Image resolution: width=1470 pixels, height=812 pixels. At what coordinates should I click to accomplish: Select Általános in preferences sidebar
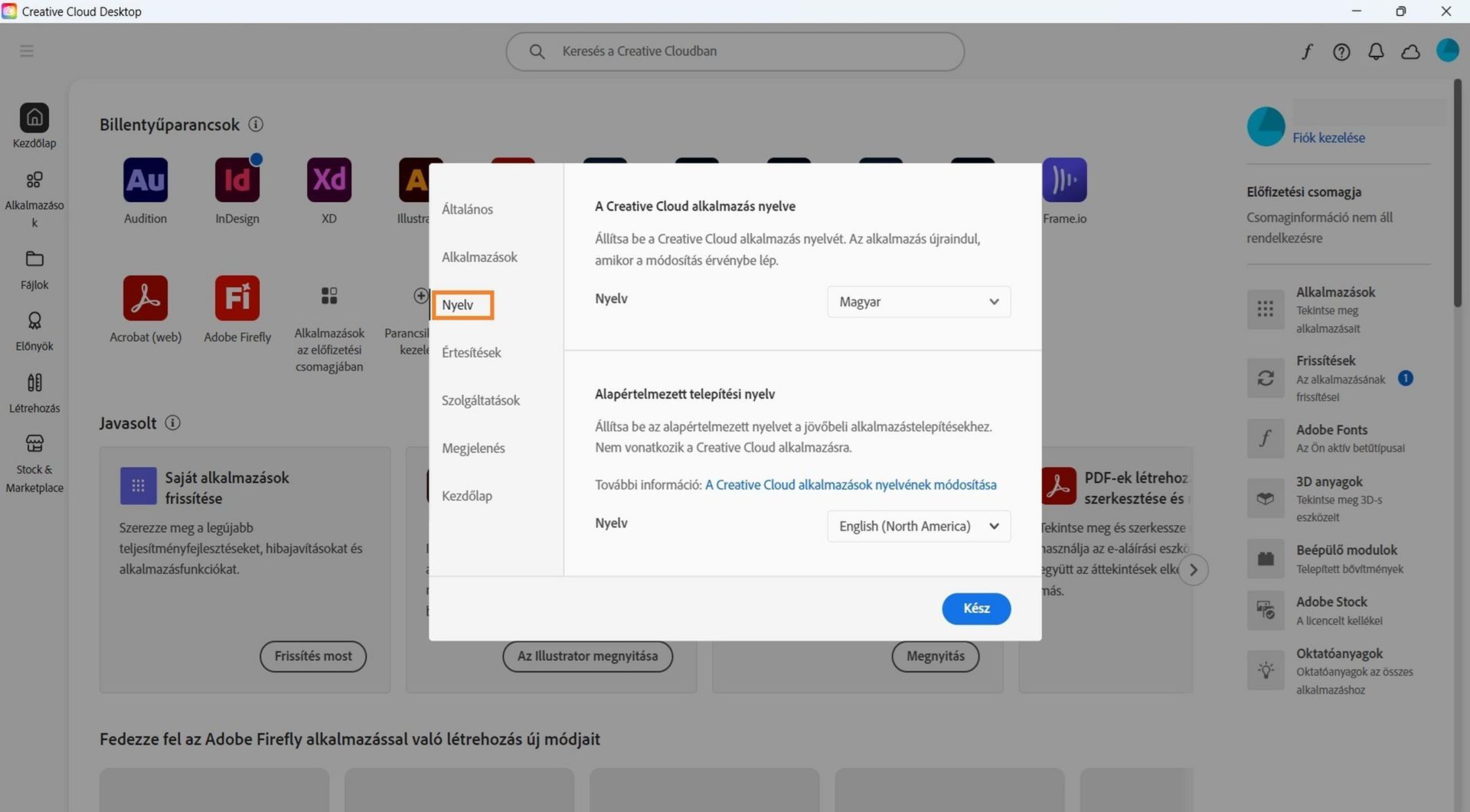tap(467, 209)
